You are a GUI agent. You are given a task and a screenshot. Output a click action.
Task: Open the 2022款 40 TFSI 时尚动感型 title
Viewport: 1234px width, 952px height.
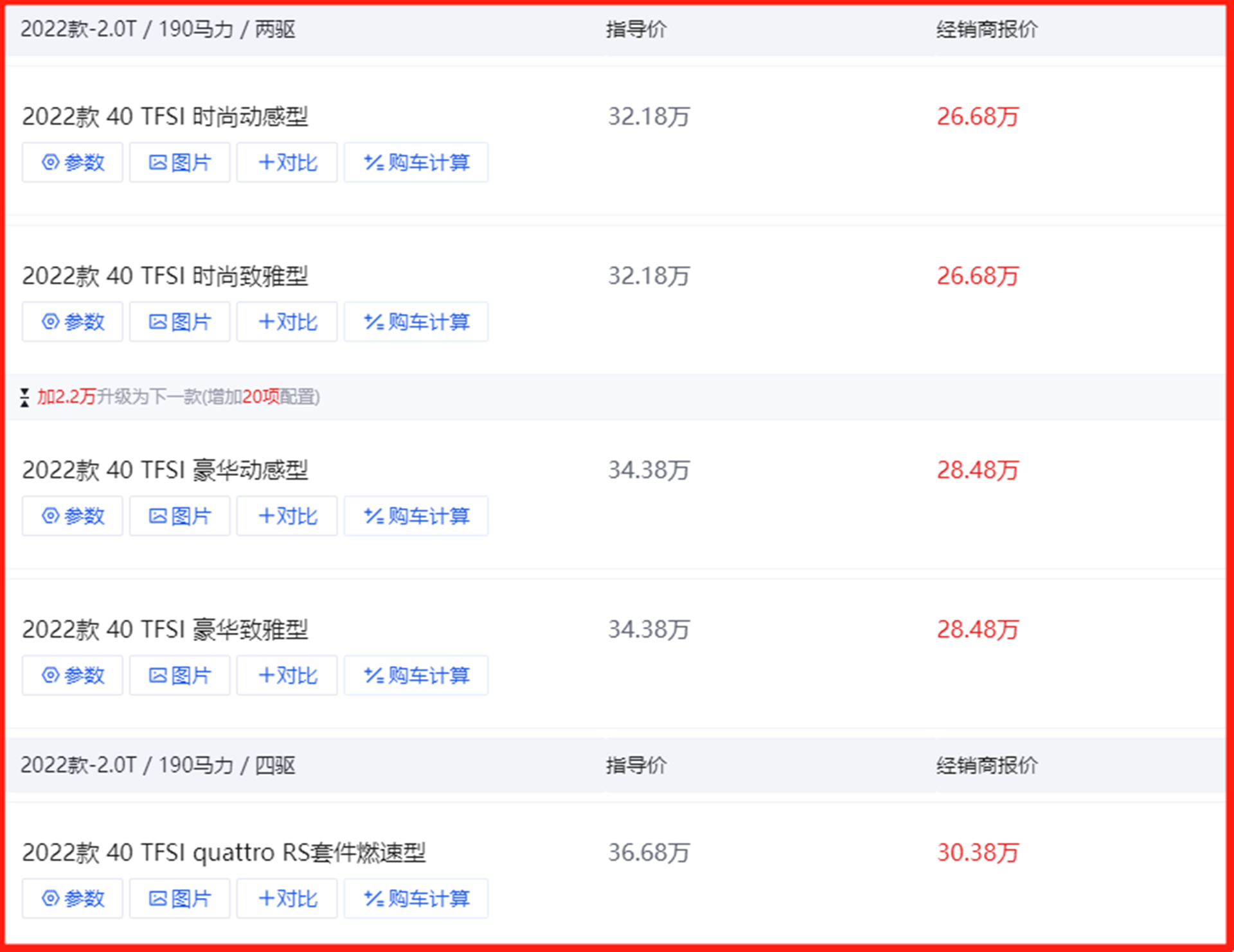point(165,117)
